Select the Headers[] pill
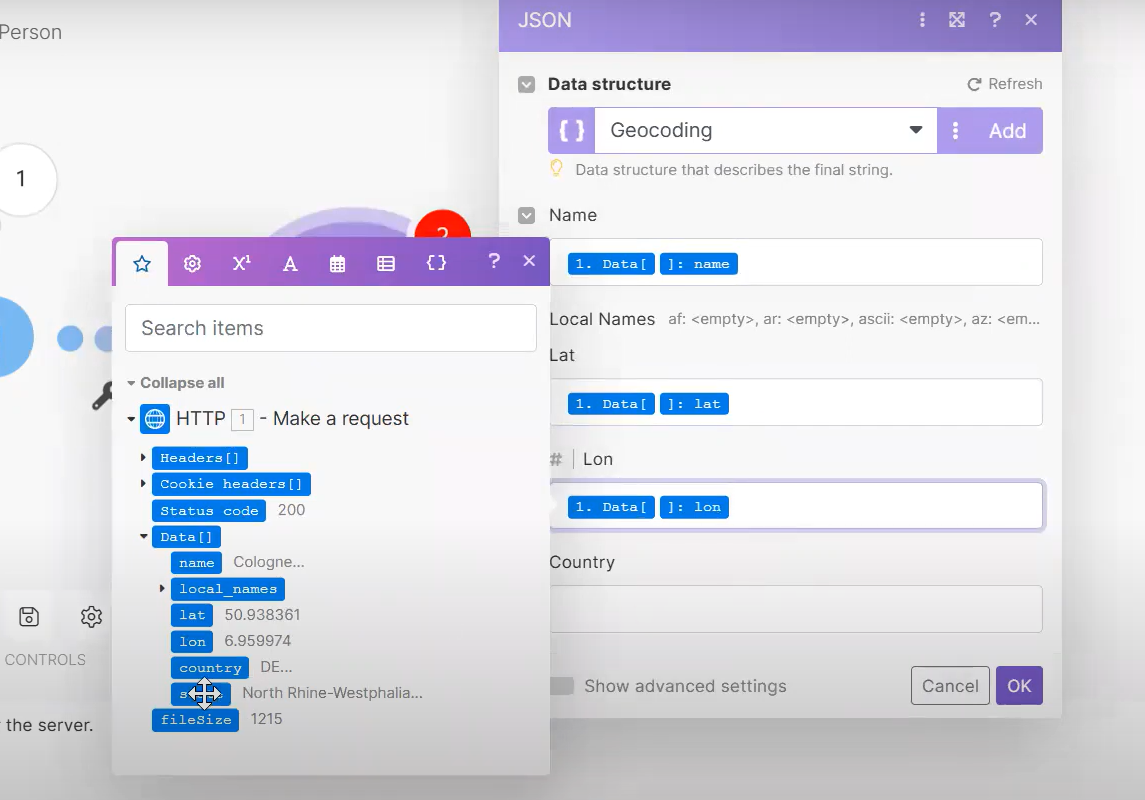 pos(199,458)
